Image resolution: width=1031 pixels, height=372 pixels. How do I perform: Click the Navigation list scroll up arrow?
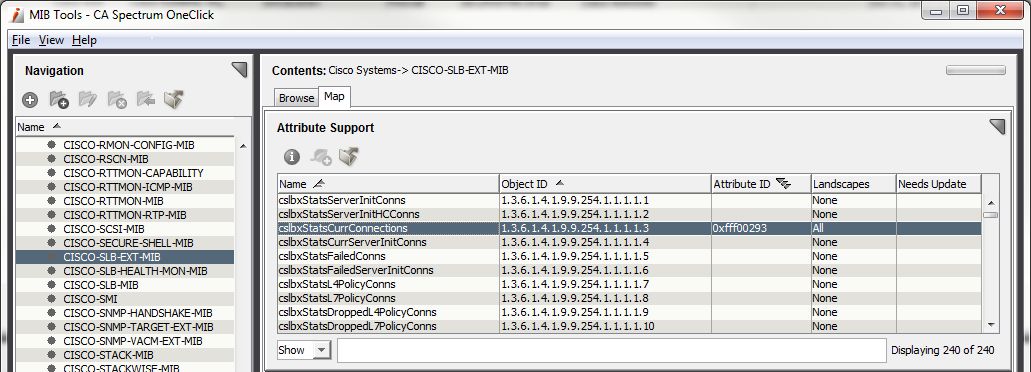click(x=243, y=145)
